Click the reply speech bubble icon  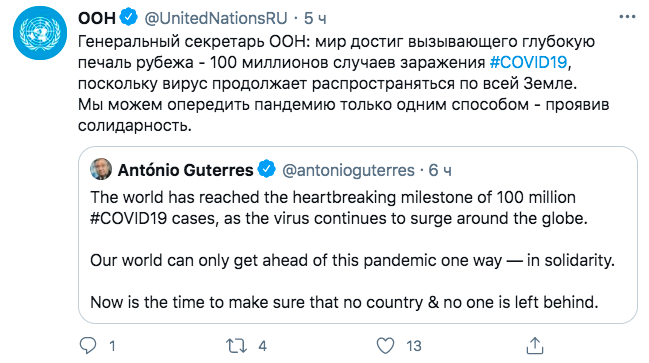pyautogui.click(x=88, y=346)
